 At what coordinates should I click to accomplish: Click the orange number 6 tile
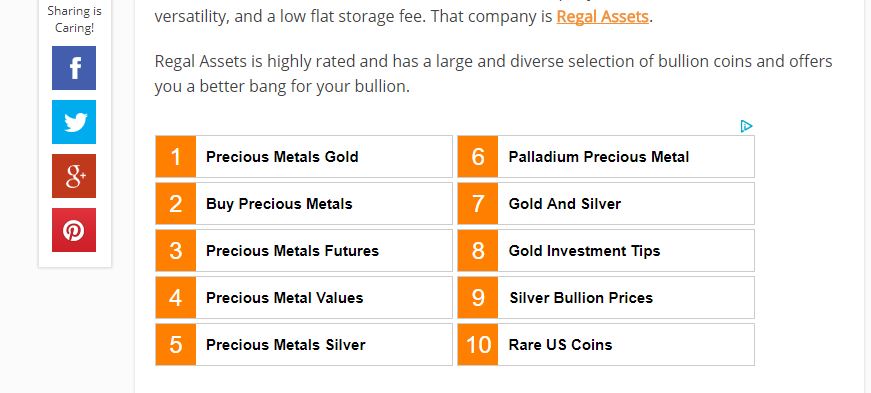click(478, 157)
